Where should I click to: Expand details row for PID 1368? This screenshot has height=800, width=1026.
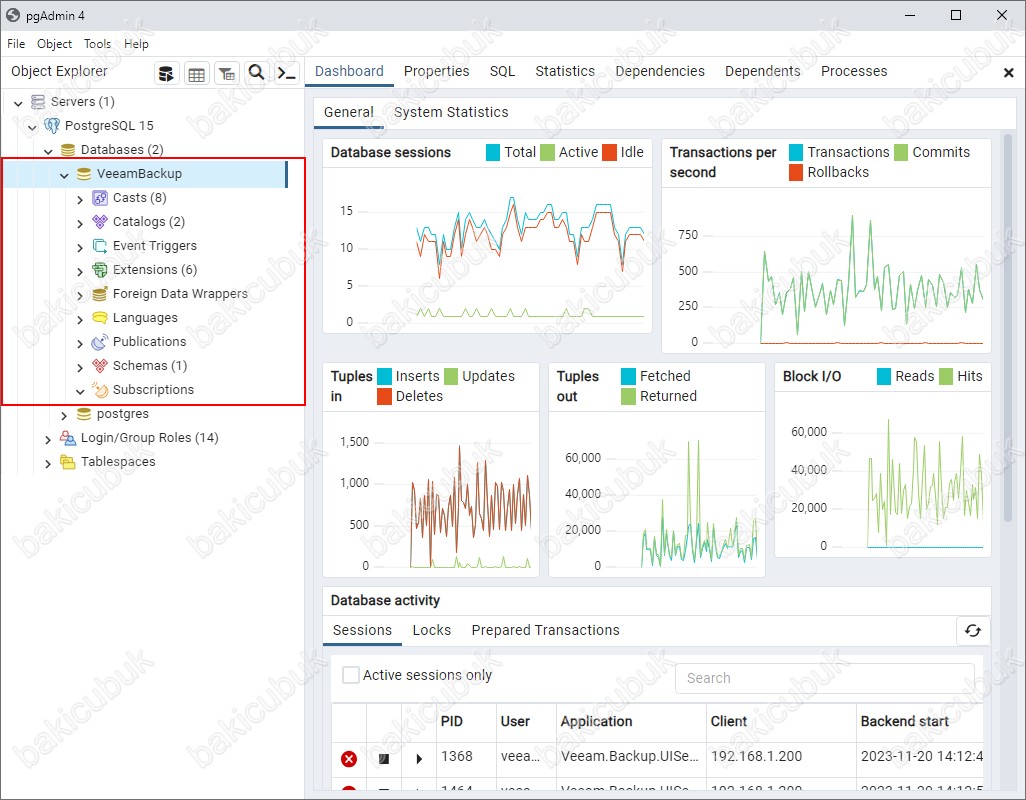[x=419, y=759]
